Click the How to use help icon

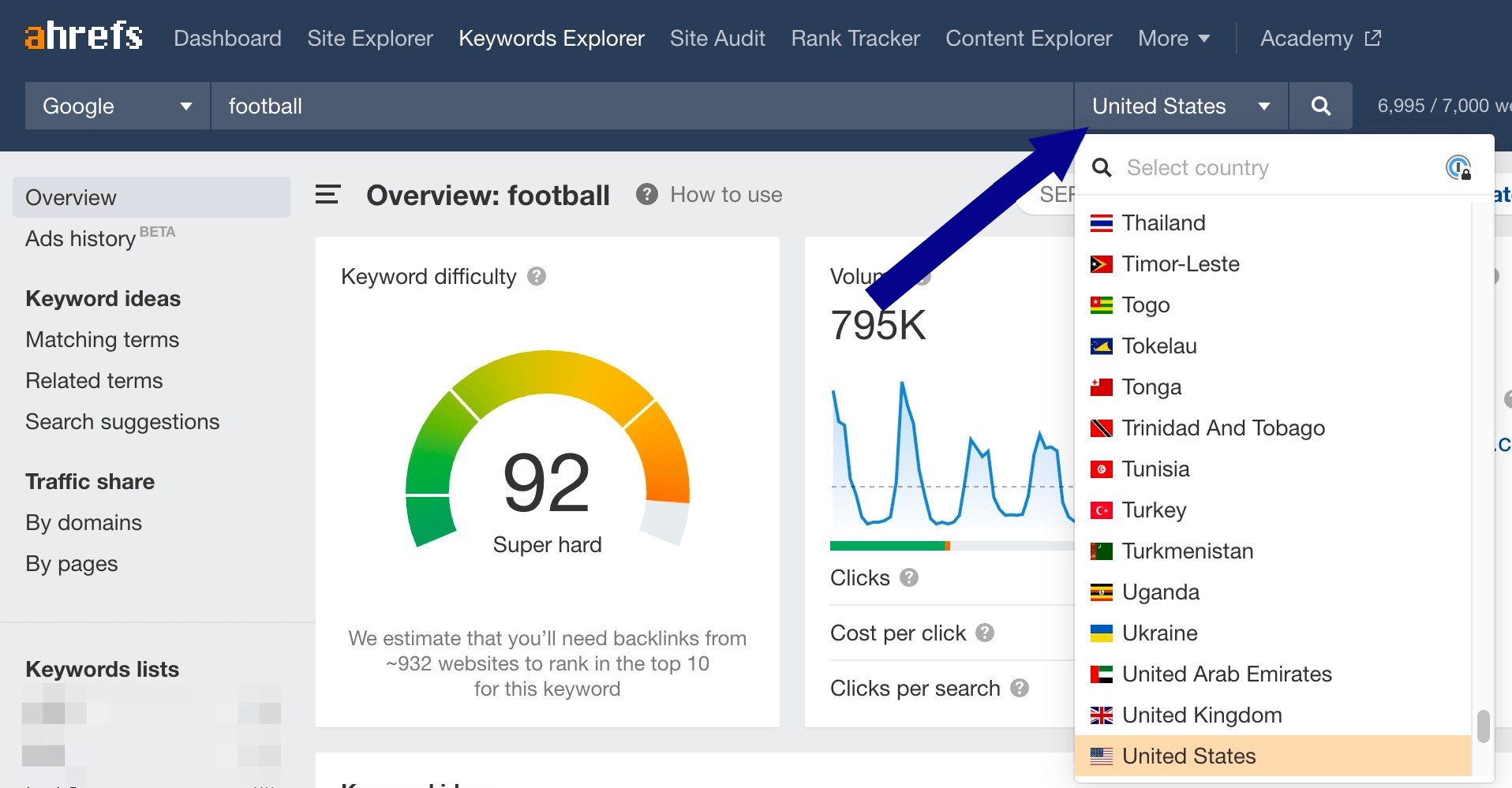pos(647,194)
